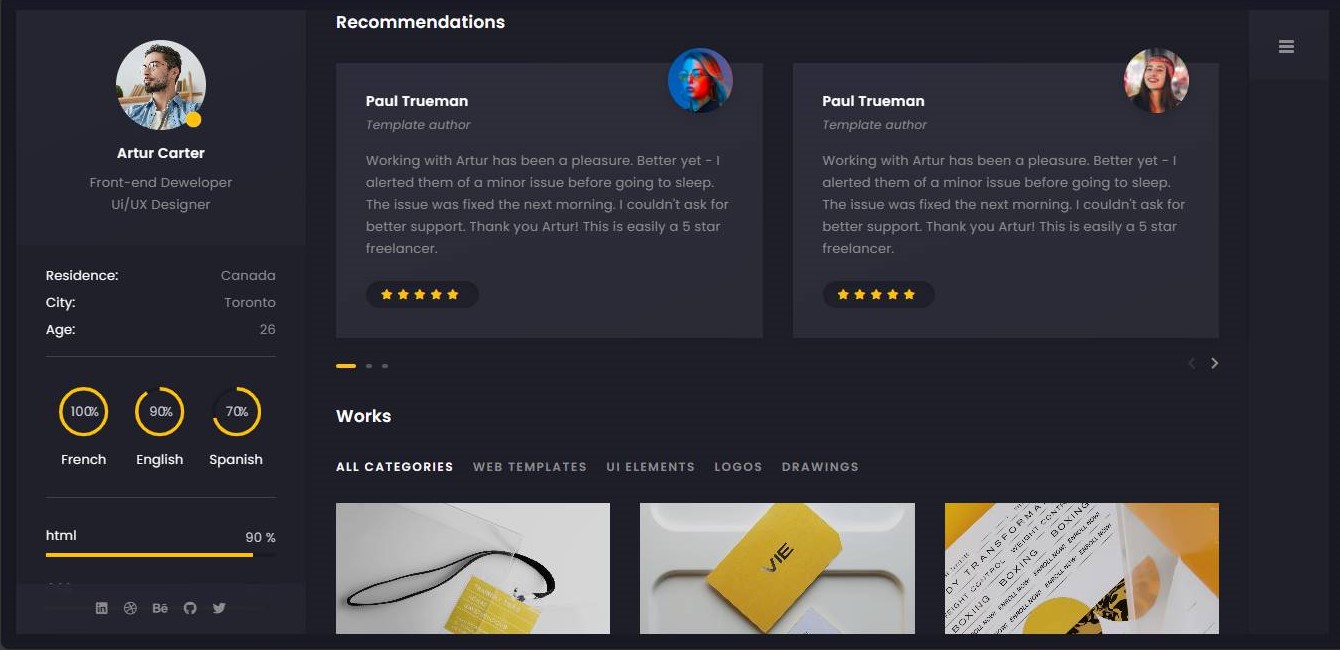Image resolution: width=1340 pixels, height=650 pixels.
Task: Select the third carousel pagination dot
Action: tap(385, 366)
